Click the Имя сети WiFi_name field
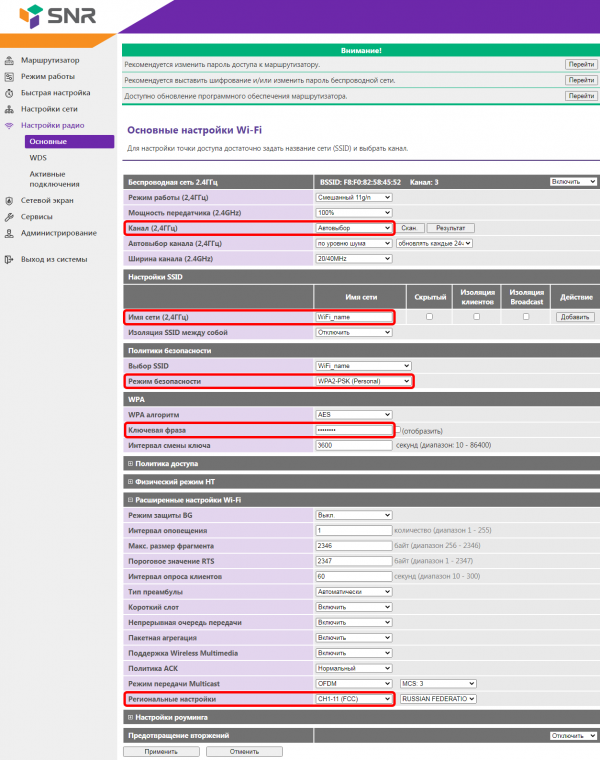This screenshot has width=600, height=760. (354, 317)
